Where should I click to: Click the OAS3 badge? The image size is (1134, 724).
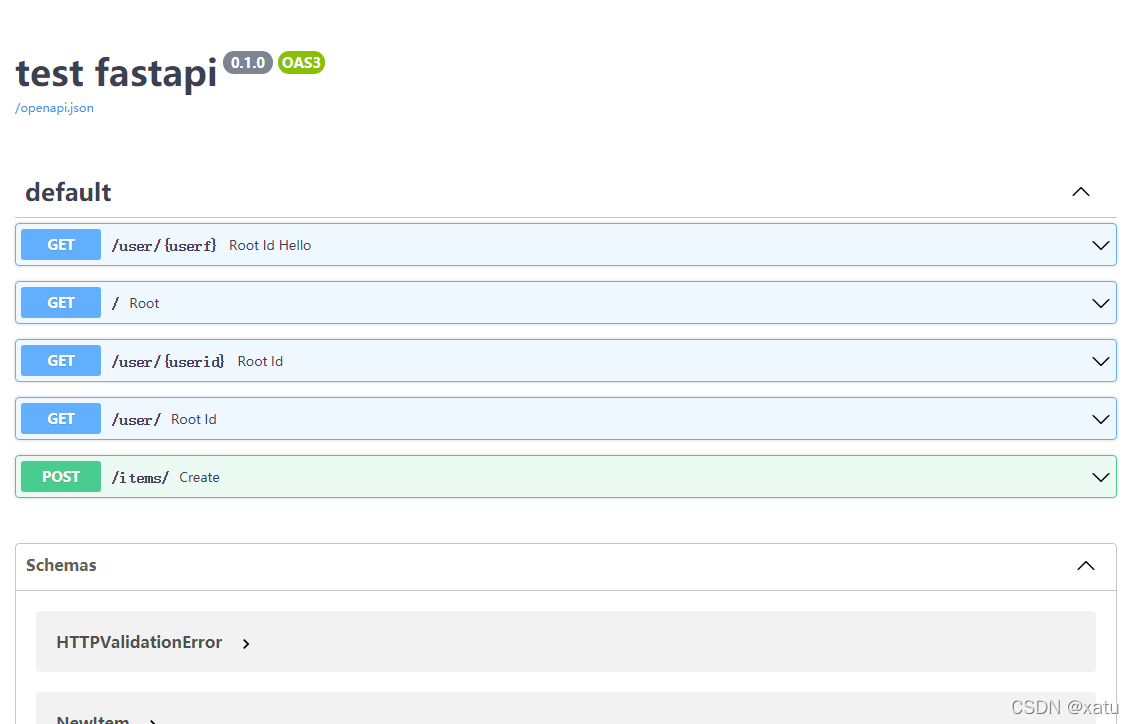[301, 63]
